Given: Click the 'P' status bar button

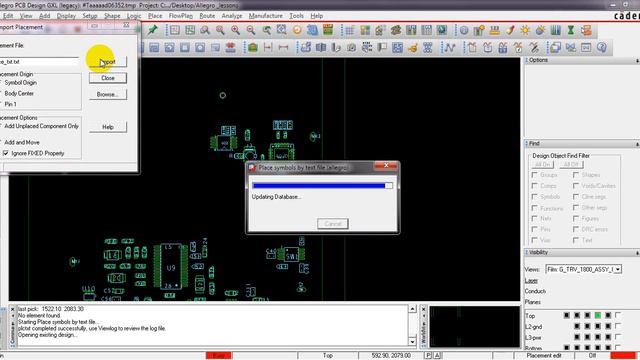Looking at the screenshot, I should 428,356.
